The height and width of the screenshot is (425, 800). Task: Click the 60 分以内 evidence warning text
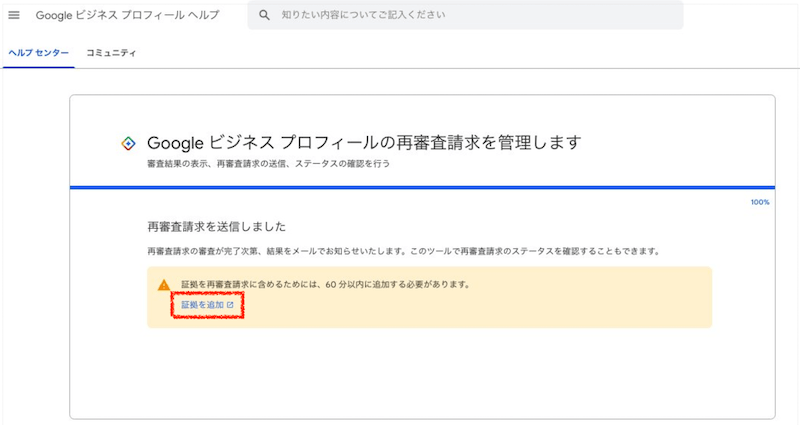point(326,284)
